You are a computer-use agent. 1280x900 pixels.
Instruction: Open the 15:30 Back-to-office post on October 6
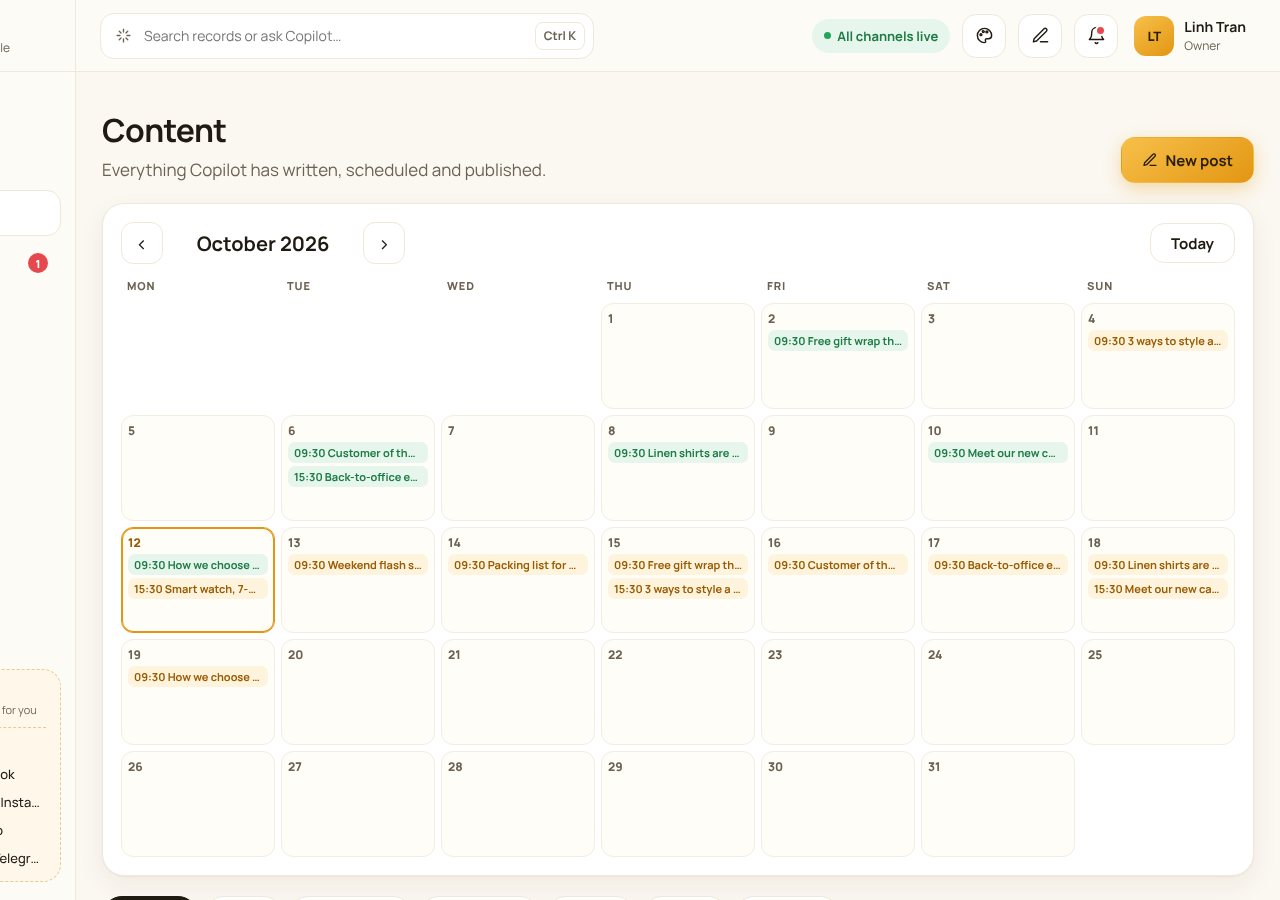tap(358, 477)
